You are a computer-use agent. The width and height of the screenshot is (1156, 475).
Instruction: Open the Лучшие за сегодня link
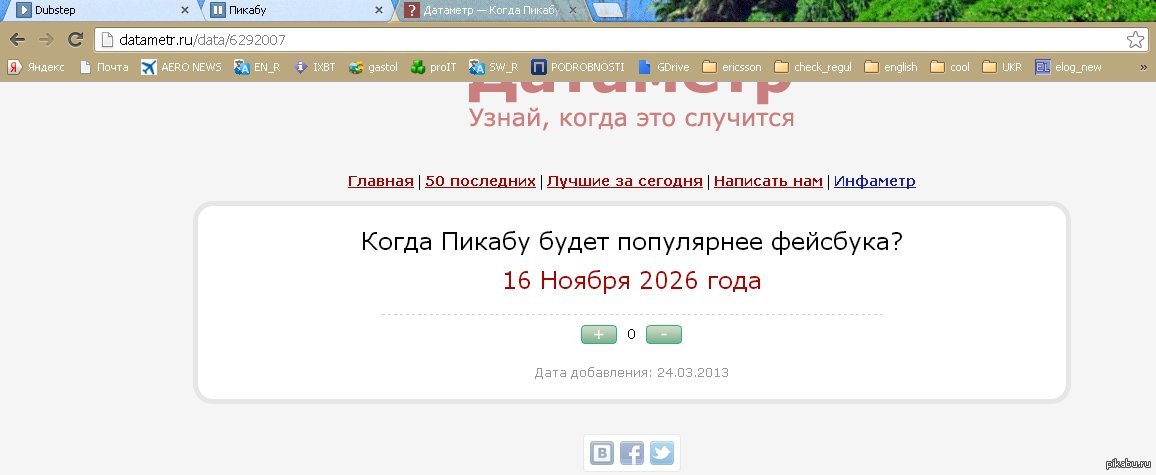(624, 181)
